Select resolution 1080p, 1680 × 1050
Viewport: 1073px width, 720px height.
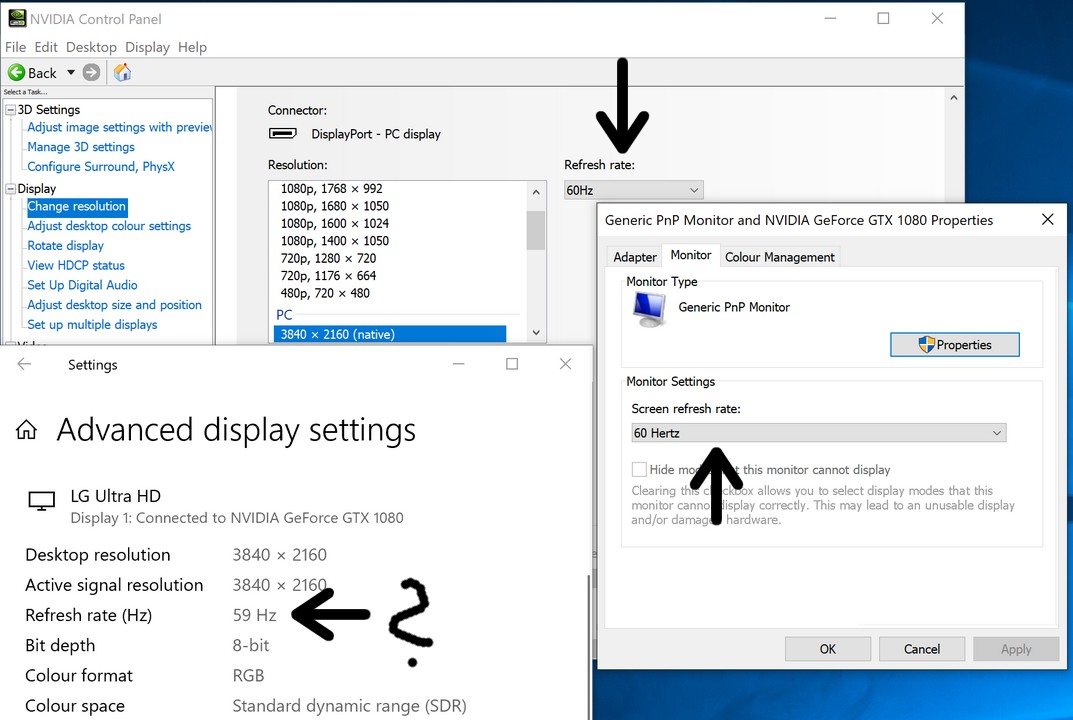[x=335, y=206]
